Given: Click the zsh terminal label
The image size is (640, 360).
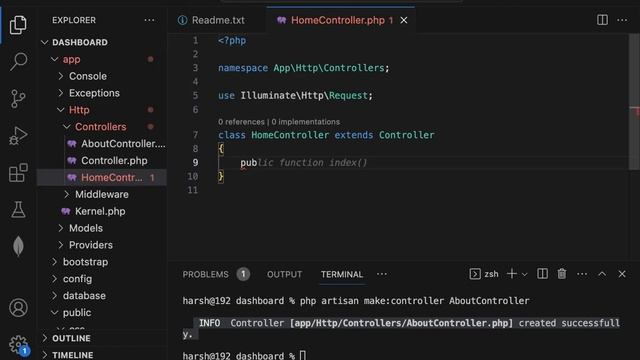Looking at the screenshot, I should (x=491, y=274).
